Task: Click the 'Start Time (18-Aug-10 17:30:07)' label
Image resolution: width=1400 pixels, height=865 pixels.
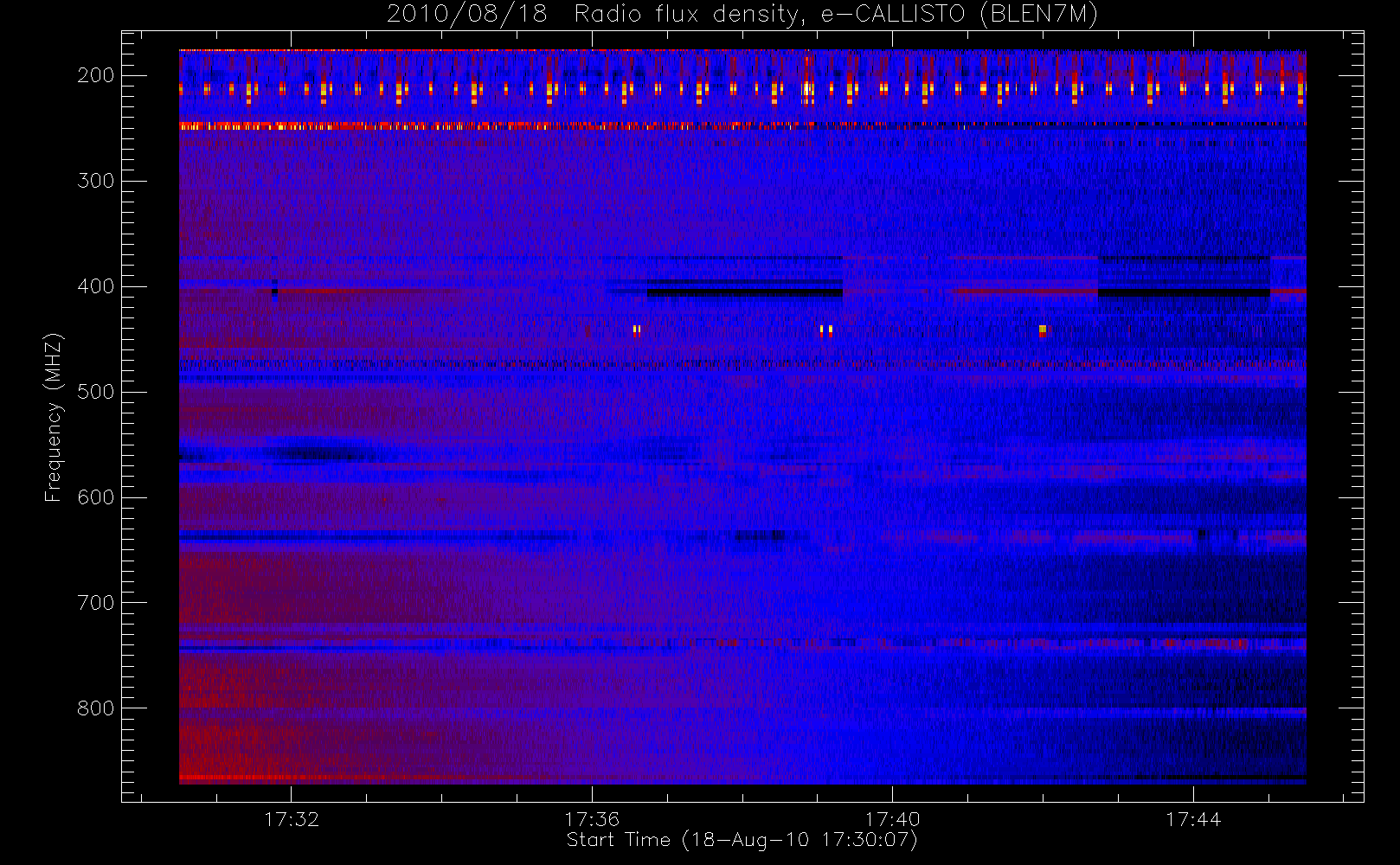Action: click(x=742, y=840)
